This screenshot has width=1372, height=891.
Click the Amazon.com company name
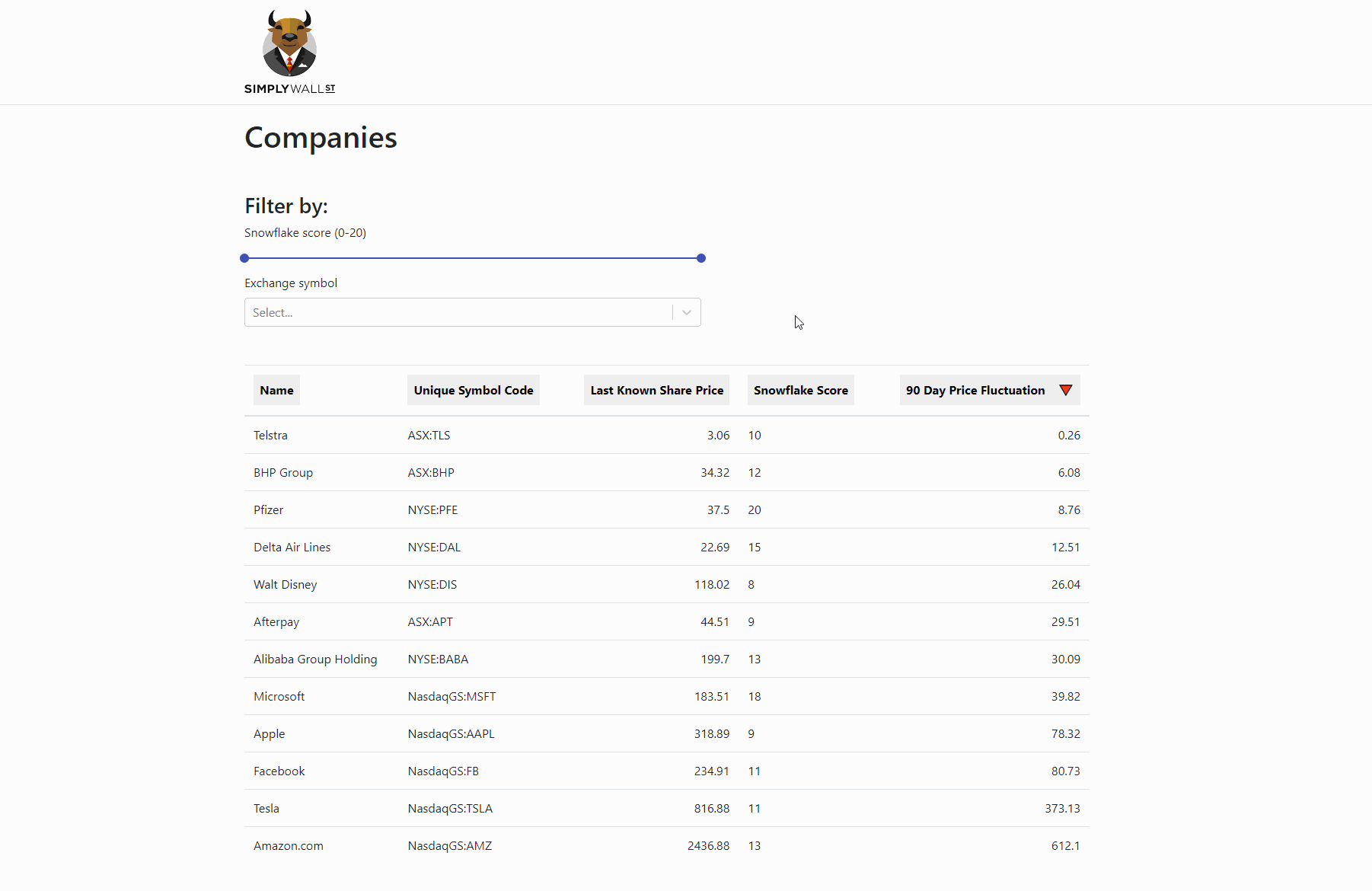tap(288, 845)
